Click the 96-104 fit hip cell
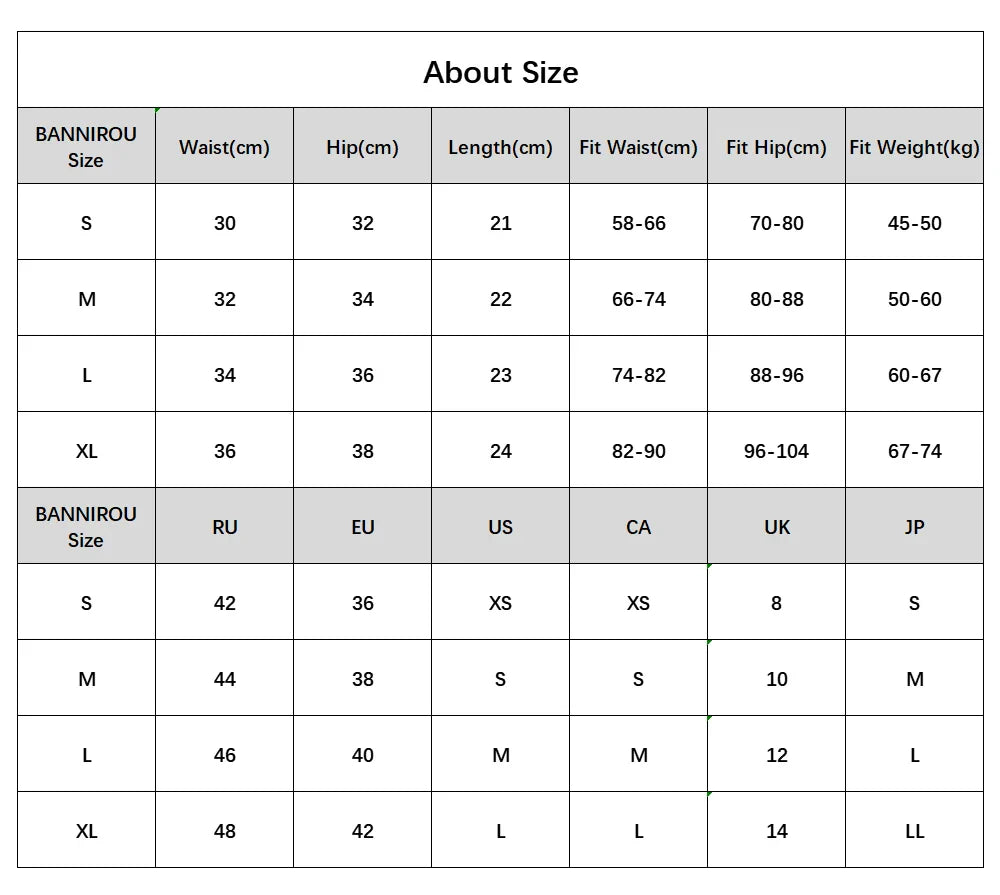The image size is (1000, 895). tap(776, 451)
